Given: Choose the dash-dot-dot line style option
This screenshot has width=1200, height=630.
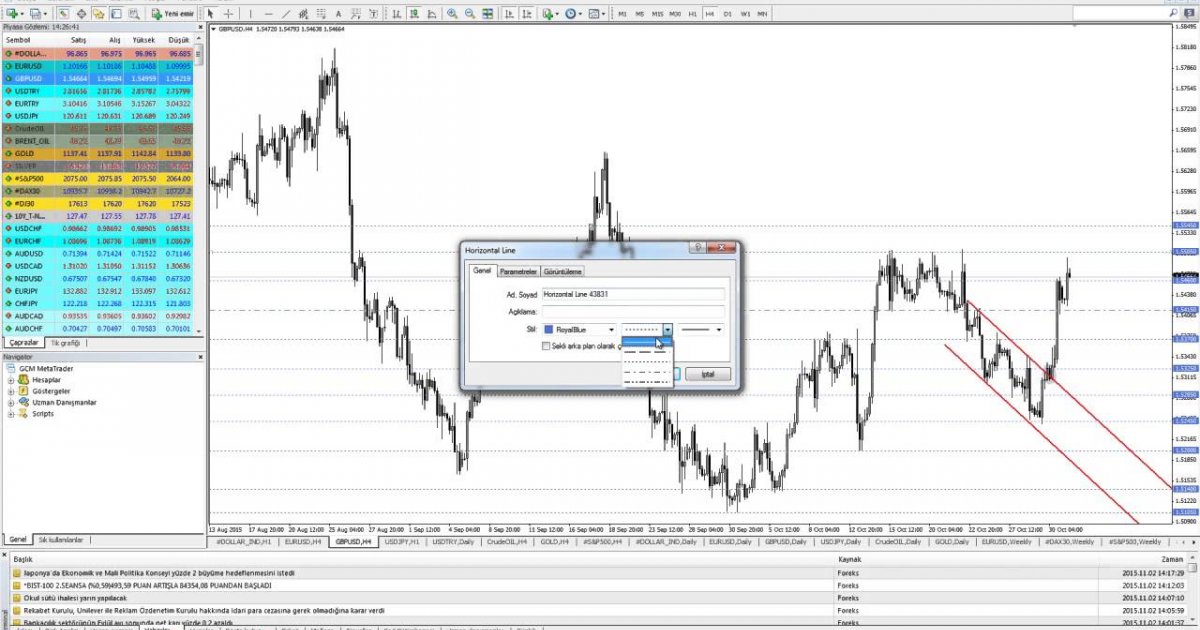Looking at the screenshot, I should tap(648, 381).
